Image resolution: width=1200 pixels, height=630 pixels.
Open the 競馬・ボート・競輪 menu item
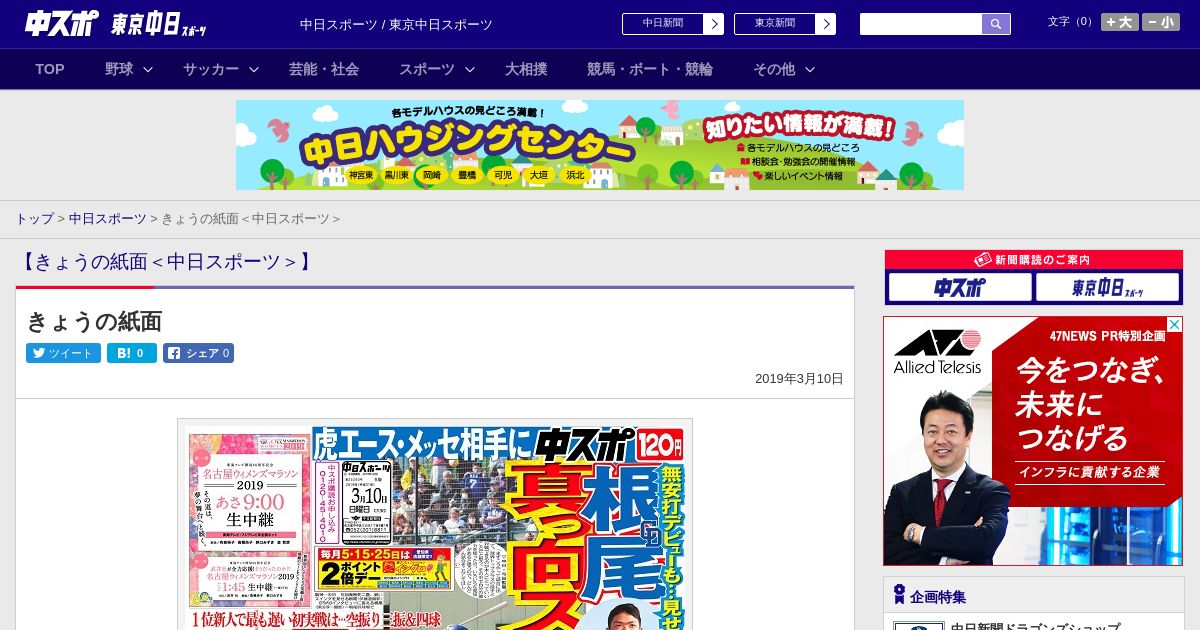coord(650,69)
